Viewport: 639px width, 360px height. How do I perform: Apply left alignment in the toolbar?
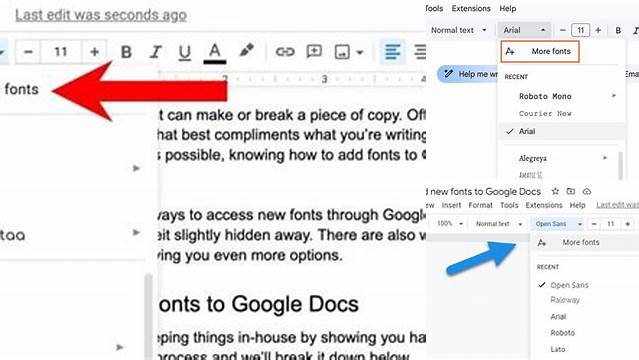click(392, 52)
